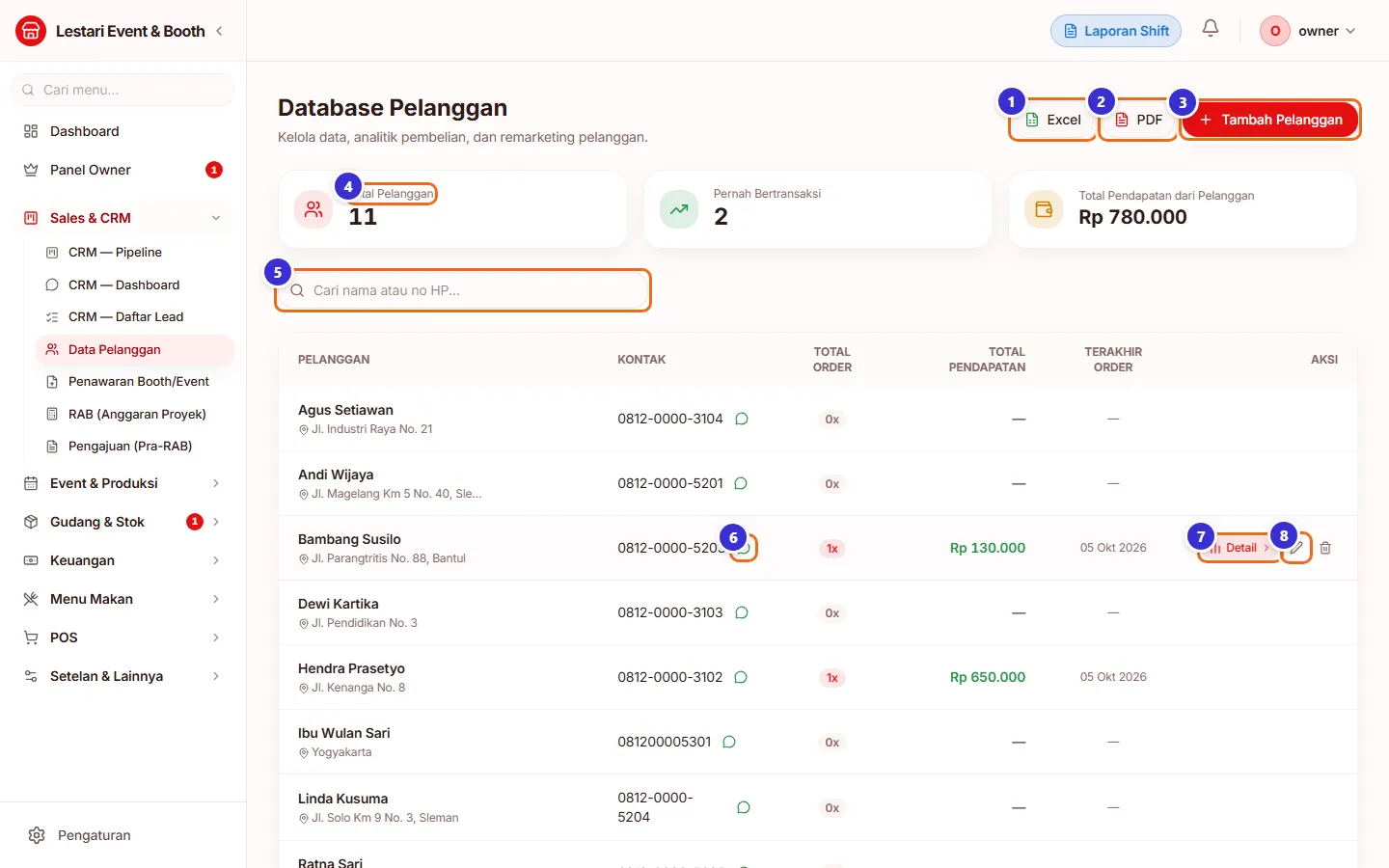Click the Panel Owner notification badge

click(214, 170)
